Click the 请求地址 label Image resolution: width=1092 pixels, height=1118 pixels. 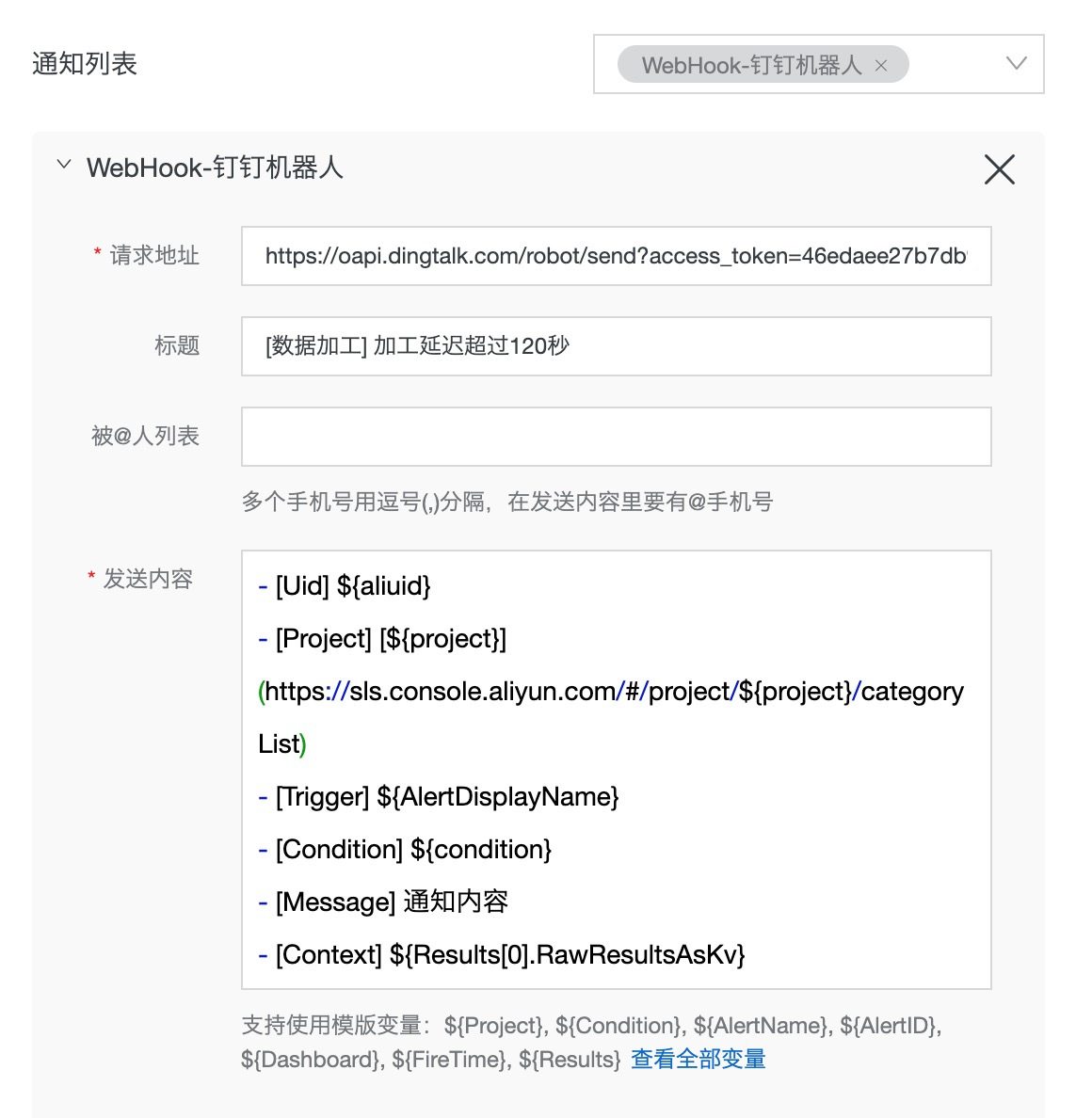154,255
